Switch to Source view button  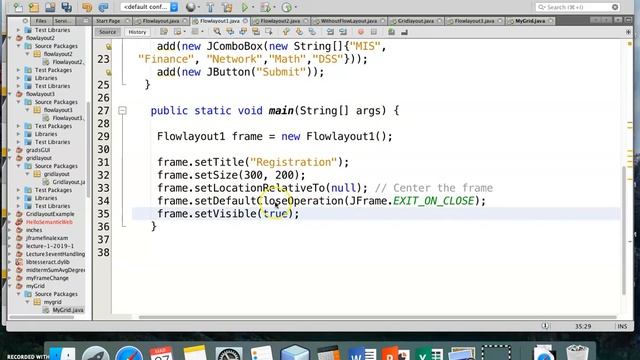[107, 32]
